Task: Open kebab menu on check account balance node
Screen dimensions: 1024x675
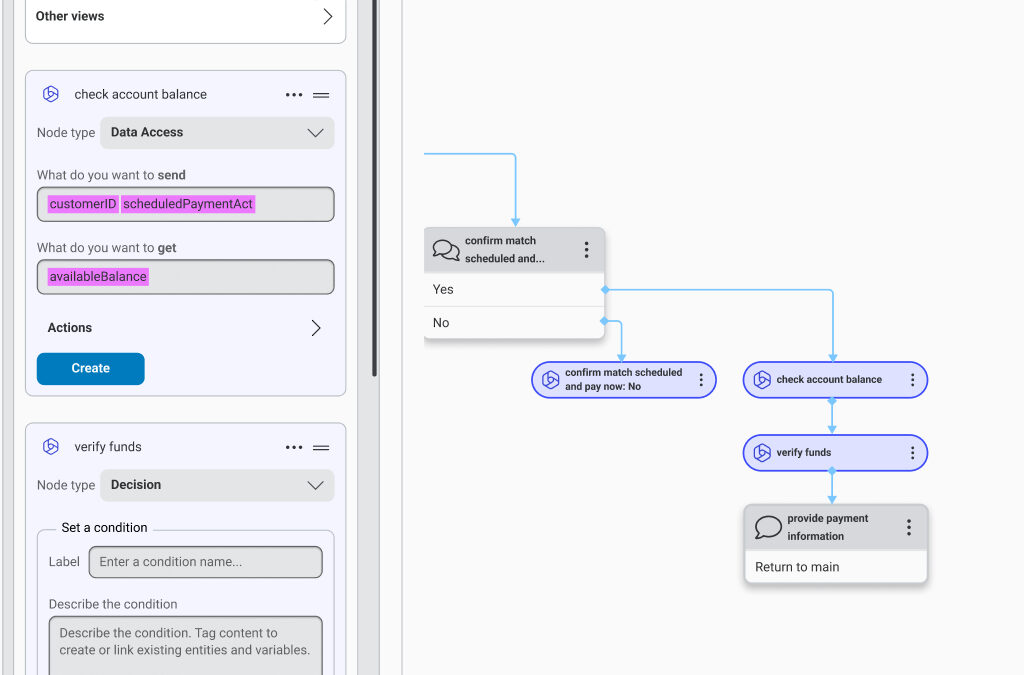Action: tap(912, 380)
